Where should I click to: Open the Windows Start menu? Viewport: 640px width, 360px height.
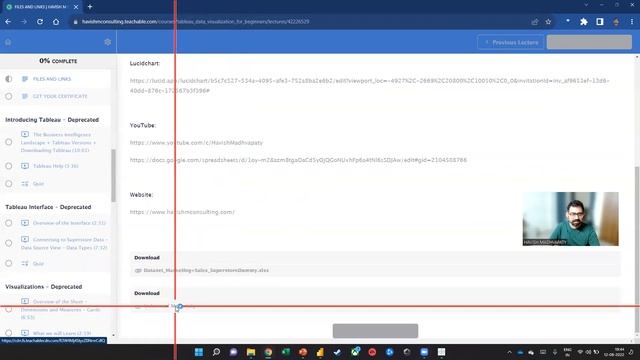pos(199,352)
